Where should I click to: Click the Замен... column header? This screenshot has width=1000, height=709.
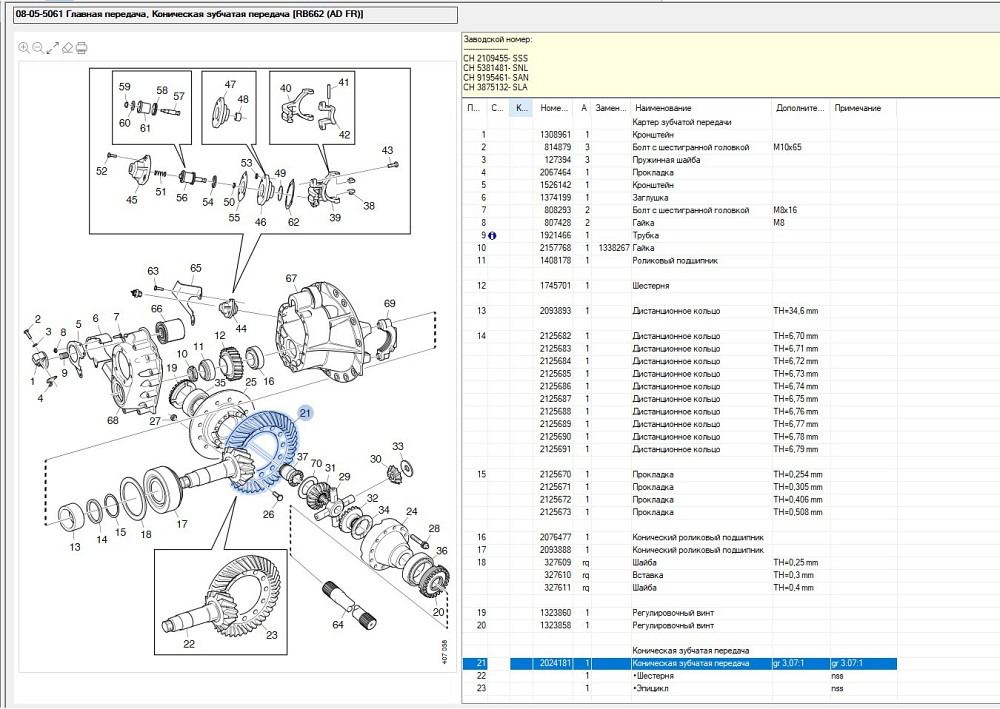pyautogui.click(x=610, y=108)
